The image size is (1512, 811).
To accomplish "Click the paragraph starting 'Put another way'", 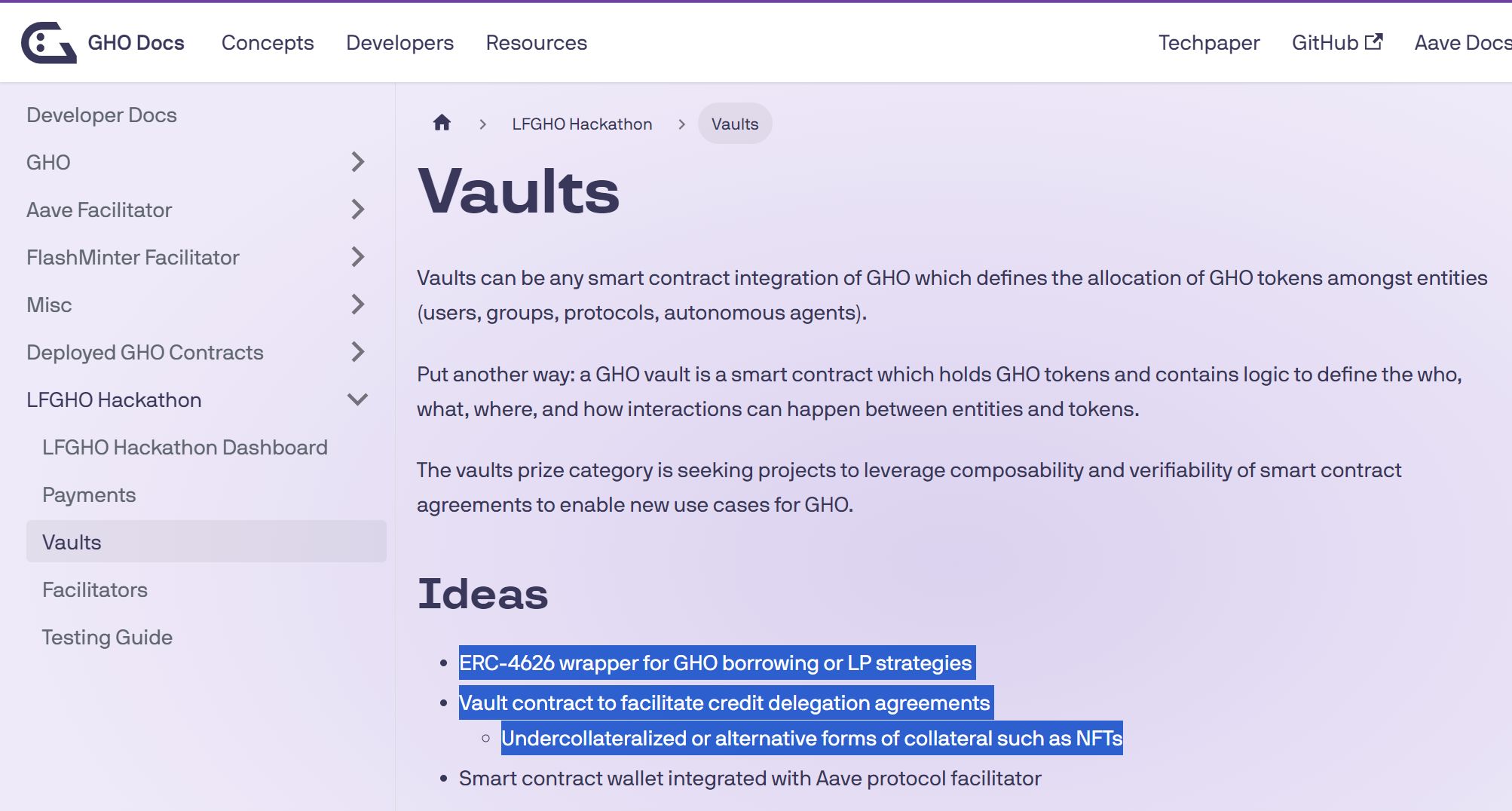I will (939, 391).
